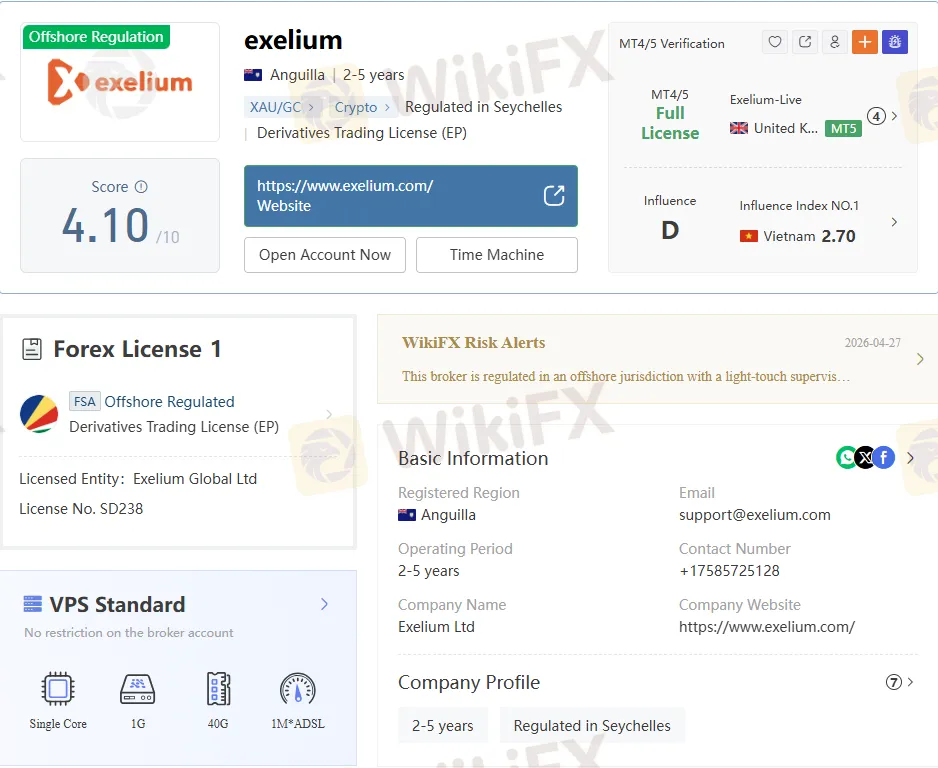
Task: Click the risk alert message text
Action: coord(626,376)
